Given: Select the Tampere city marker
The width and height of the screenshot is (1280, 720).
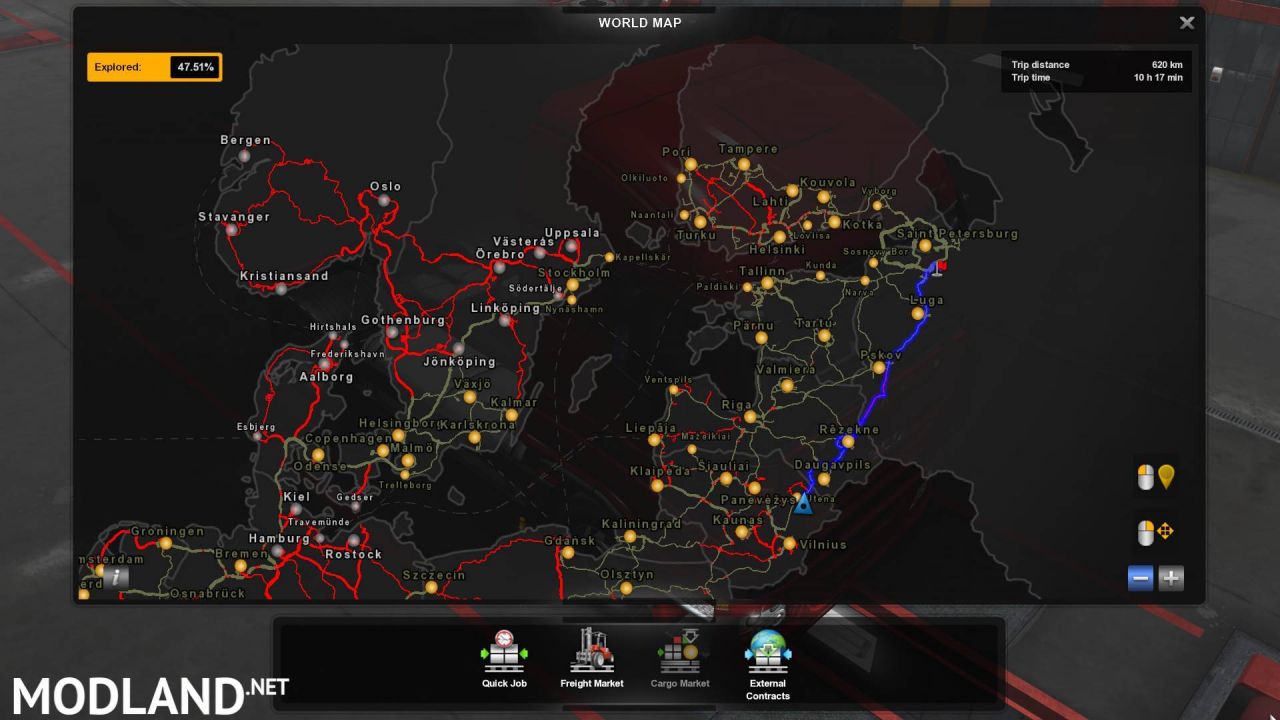Looking at the screenshot, I should click(x=744, y=164).
